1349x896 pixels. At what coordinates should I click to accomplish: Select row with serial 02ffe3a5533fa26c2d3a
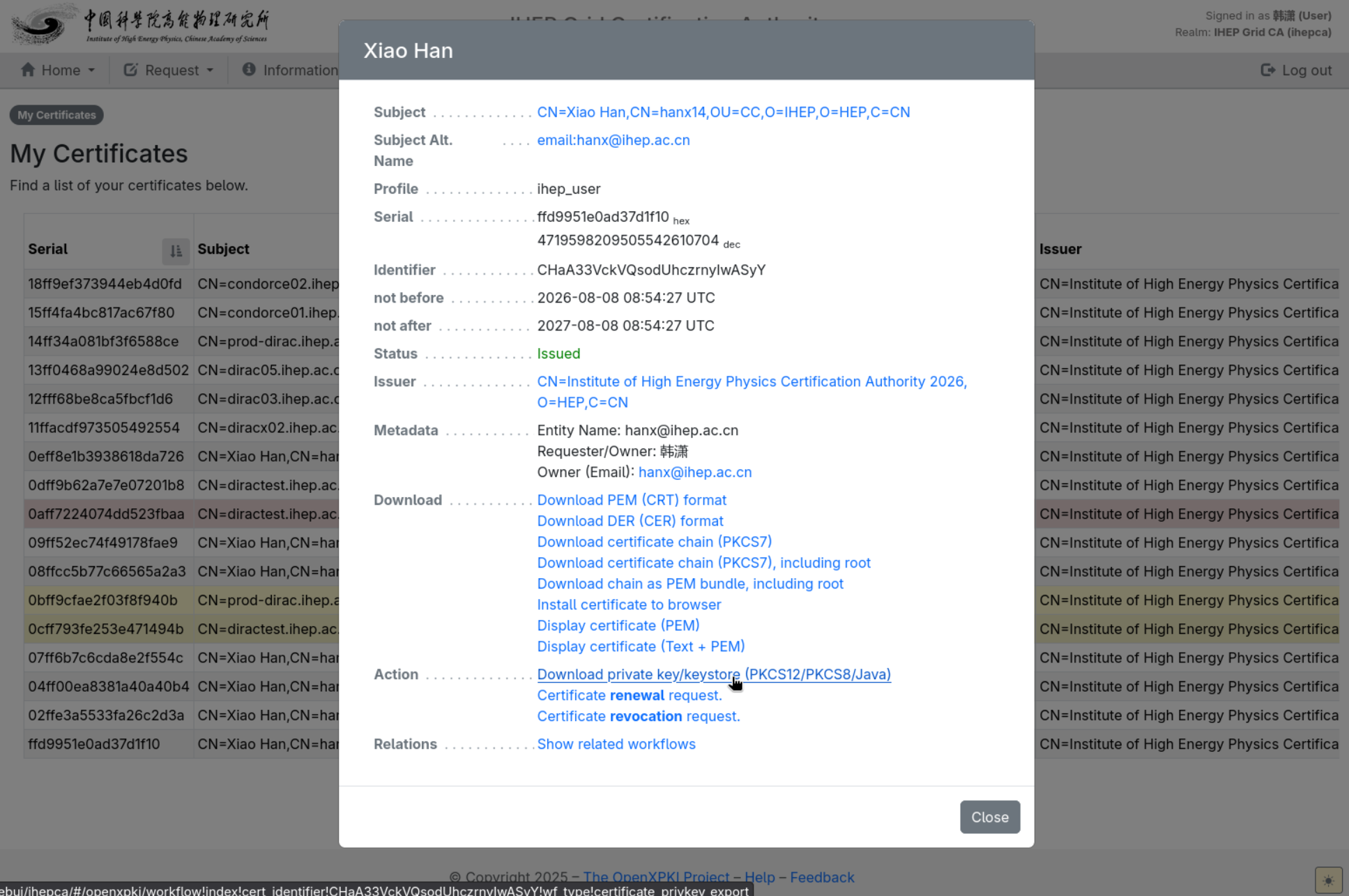681,715
